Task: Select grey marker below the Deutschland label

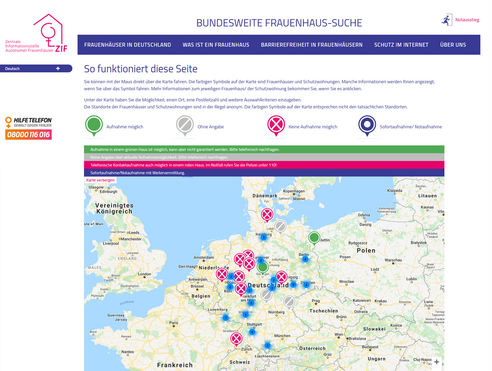Action: pyautogui.click(x=266, y=295)
